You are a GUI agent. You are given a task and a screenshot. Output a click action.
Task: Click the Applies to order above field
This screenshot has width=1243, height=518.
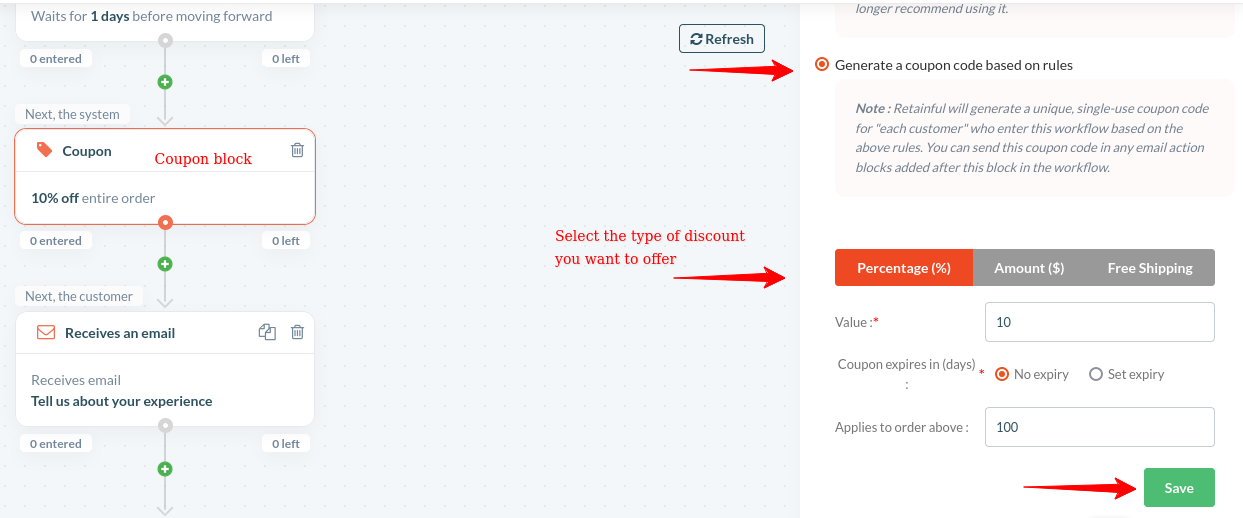tap(1099, 427)
